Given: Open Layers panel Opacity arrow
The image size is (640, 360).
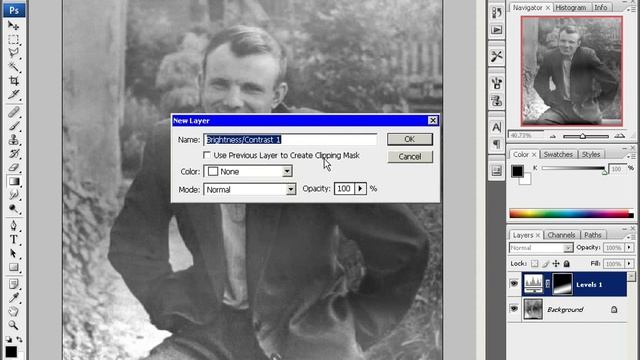Looking at the screenshot, I should 629,247.
